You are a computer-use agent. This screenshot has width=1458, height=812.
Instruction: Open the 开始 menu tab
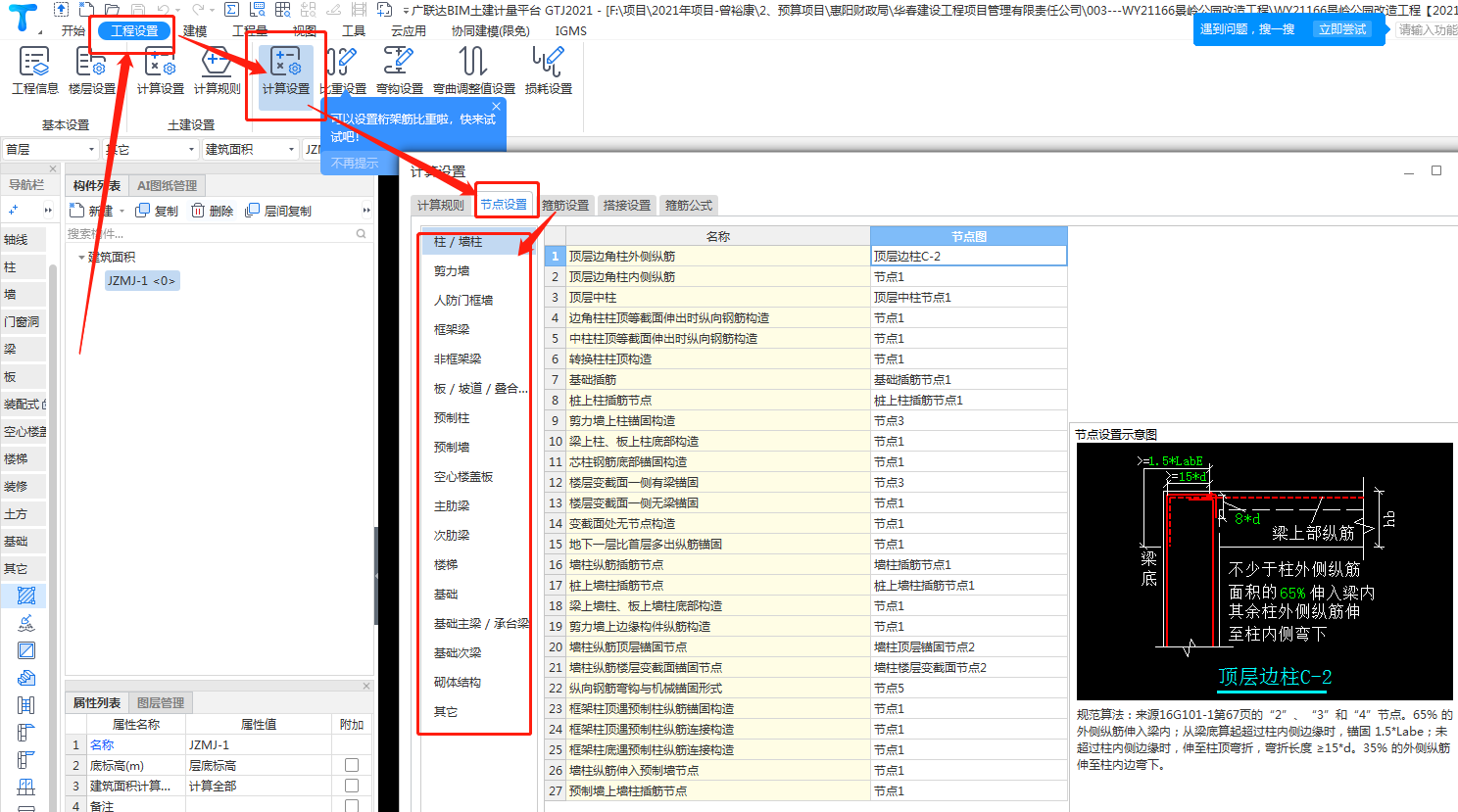pyautogui.click(x=73, y=31)
